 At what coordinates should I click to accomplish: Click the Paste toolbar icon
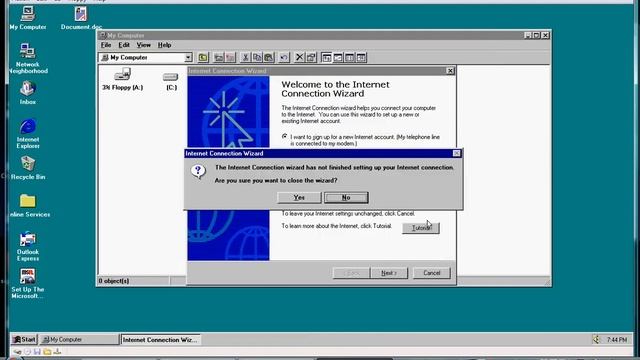[268, 58]
